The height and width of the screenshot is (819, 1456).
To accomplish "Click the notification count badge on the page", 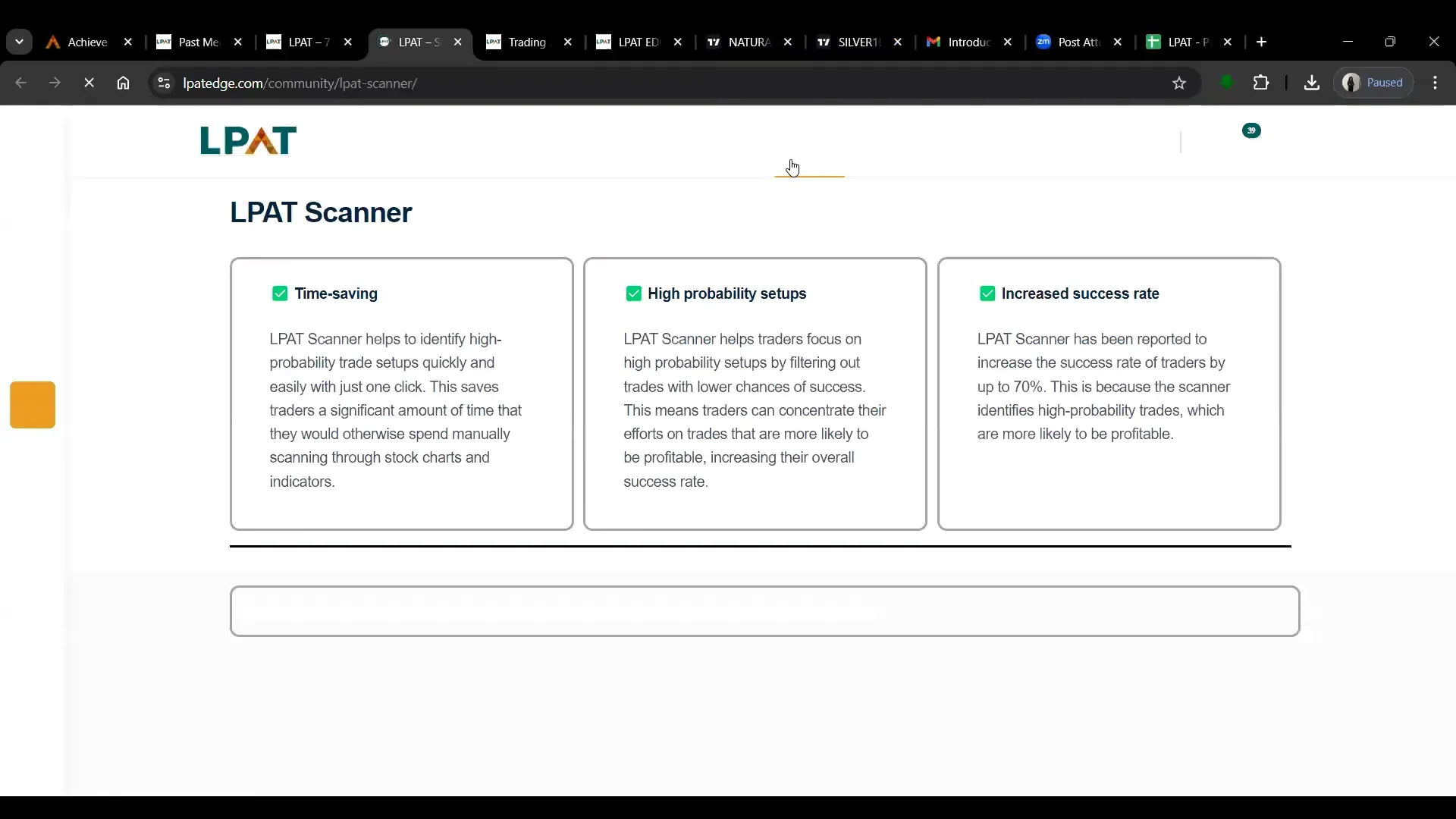I will pos(1251,130).
